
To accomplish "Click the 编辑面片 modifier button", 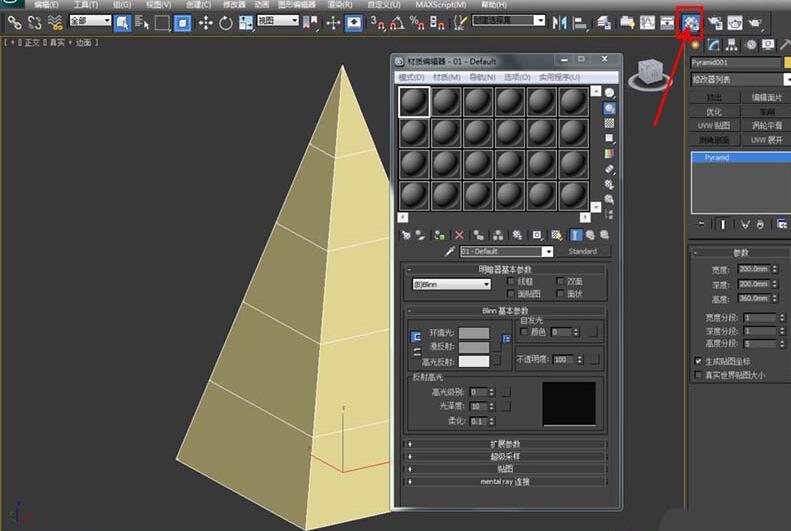I will pos(766,97).
